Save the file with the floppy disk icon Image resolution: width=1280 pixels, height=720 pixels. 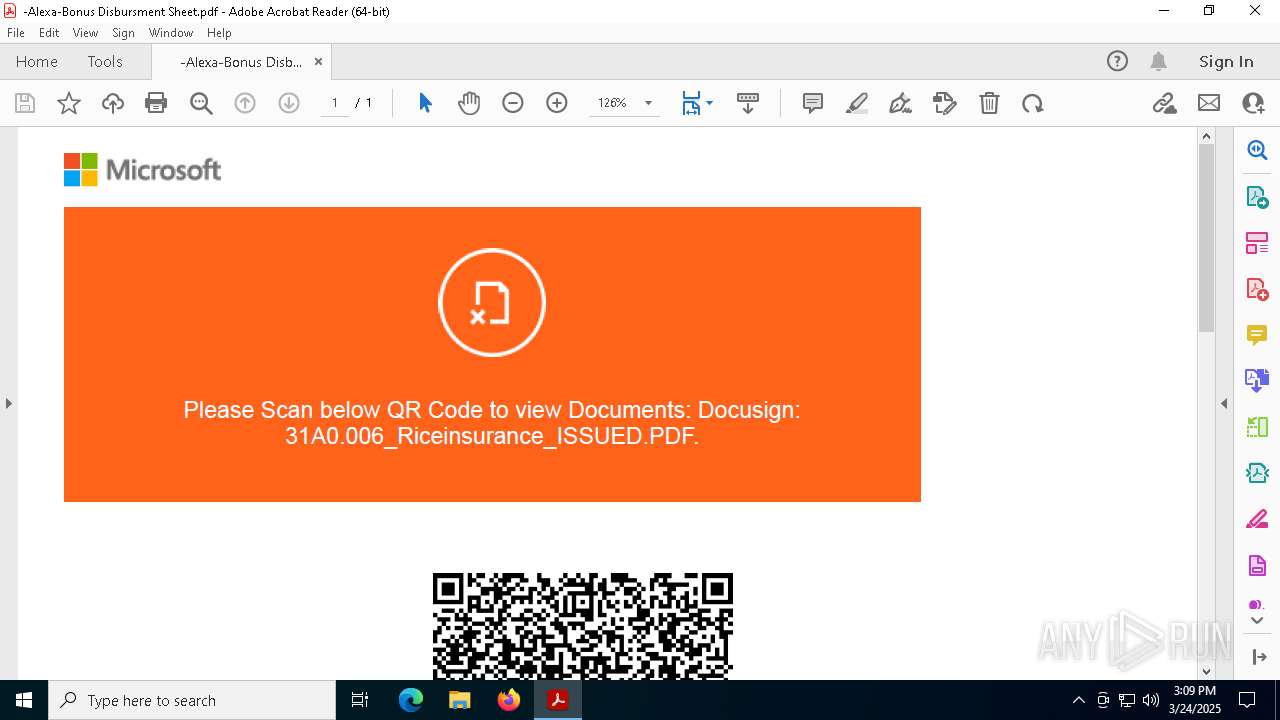tap(25, 103)
